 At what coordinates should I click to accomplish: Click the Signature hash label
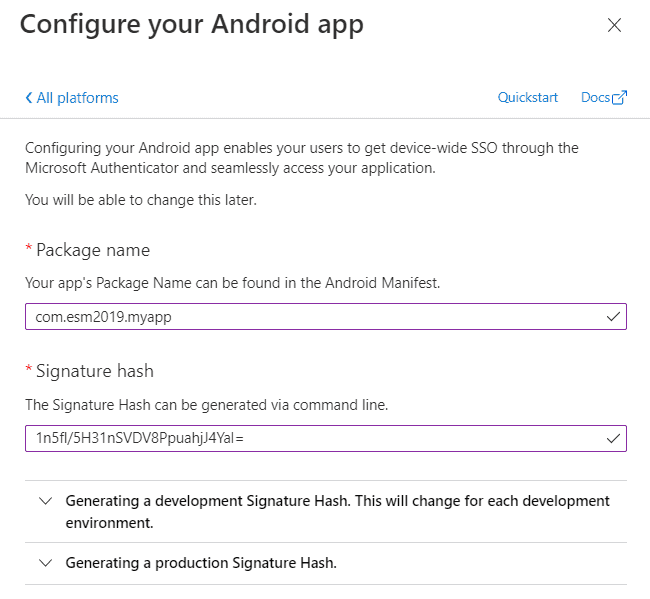pos(95,371)
